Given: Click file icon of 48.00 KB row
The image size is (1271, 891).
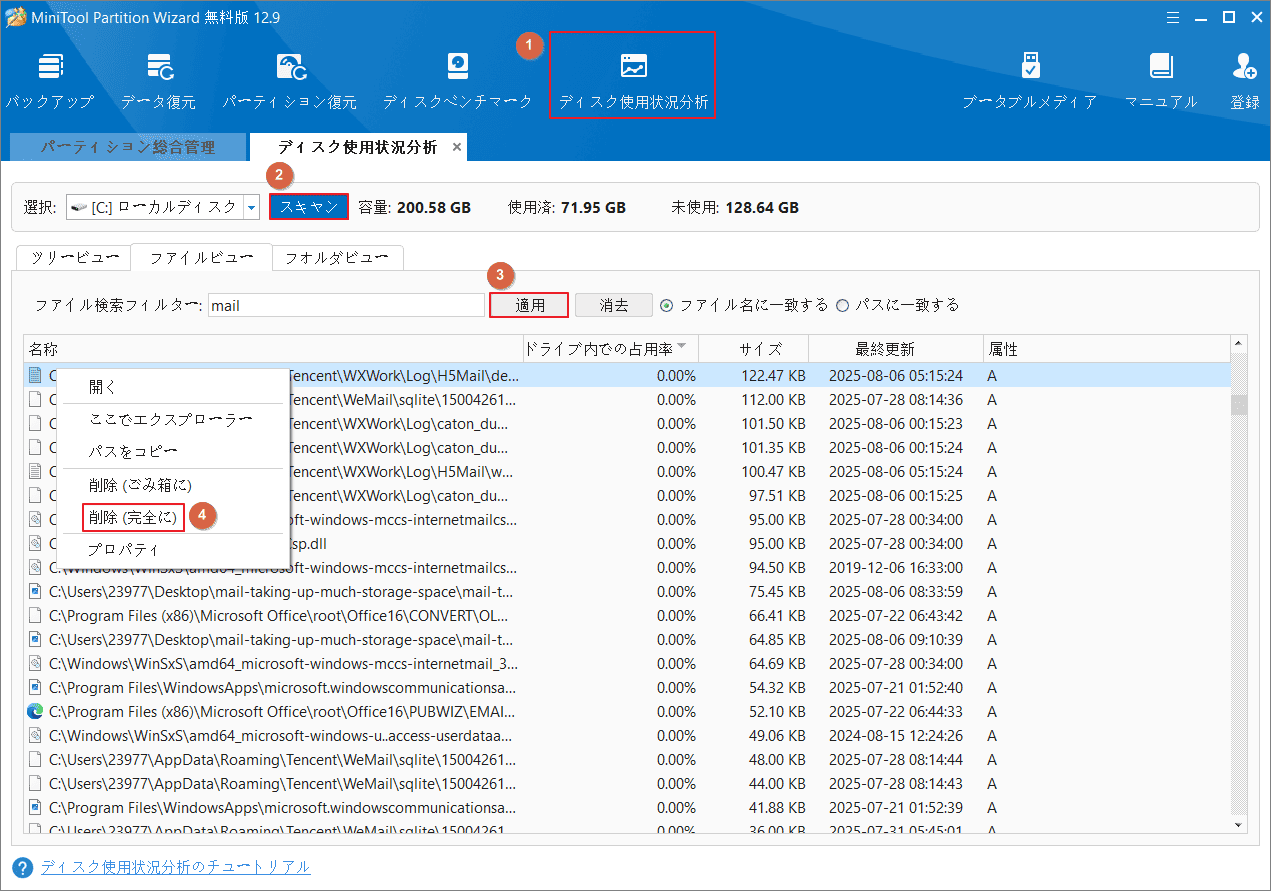Looking at the screenshot, I should tap(35, 760).
